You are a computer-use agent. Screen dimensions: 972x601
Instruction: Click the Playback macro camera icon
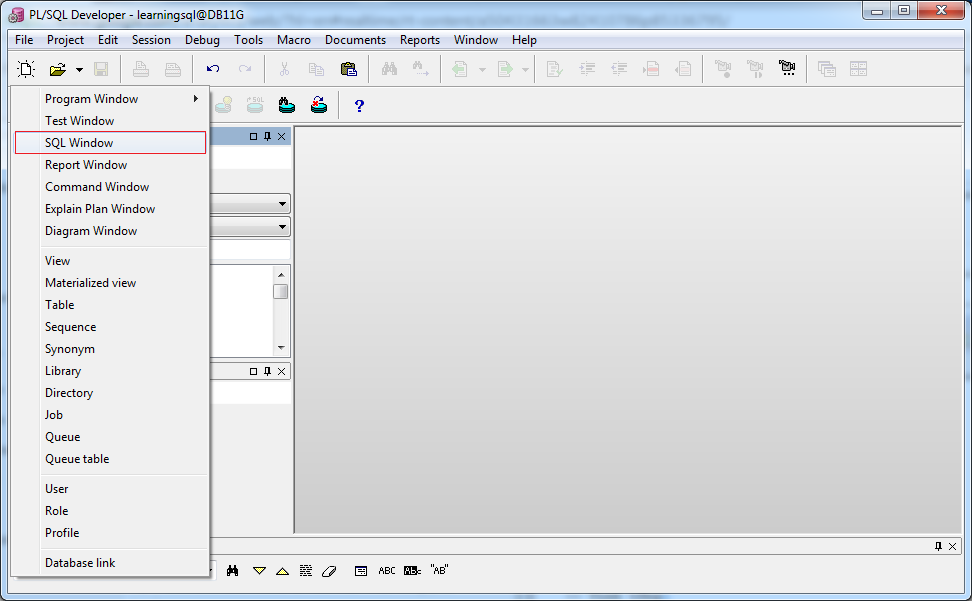[x=755, y=69]
